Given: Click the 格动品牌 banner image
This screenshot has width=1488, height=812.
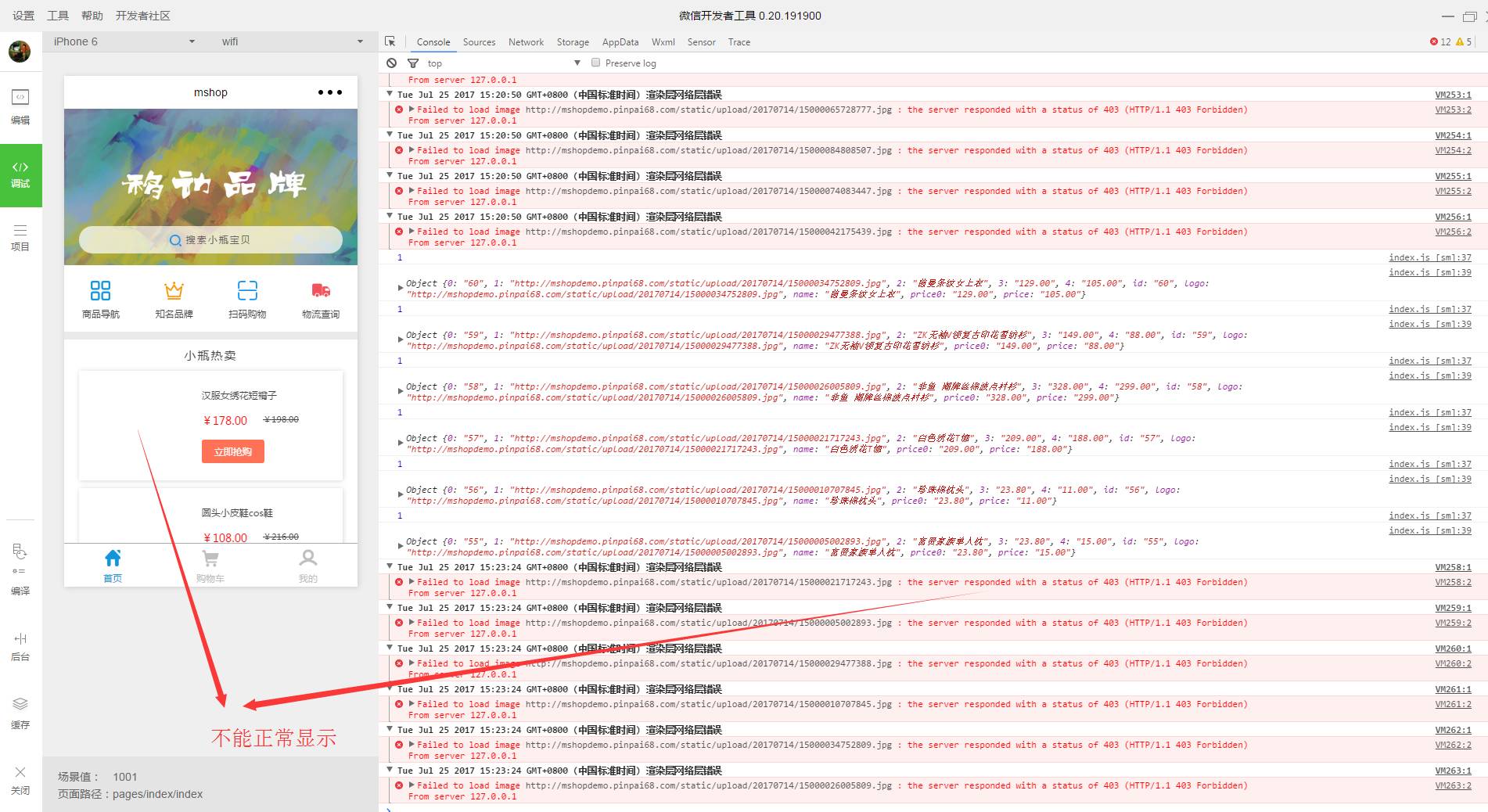Looking at the screenshot, I should click(210, 186).
